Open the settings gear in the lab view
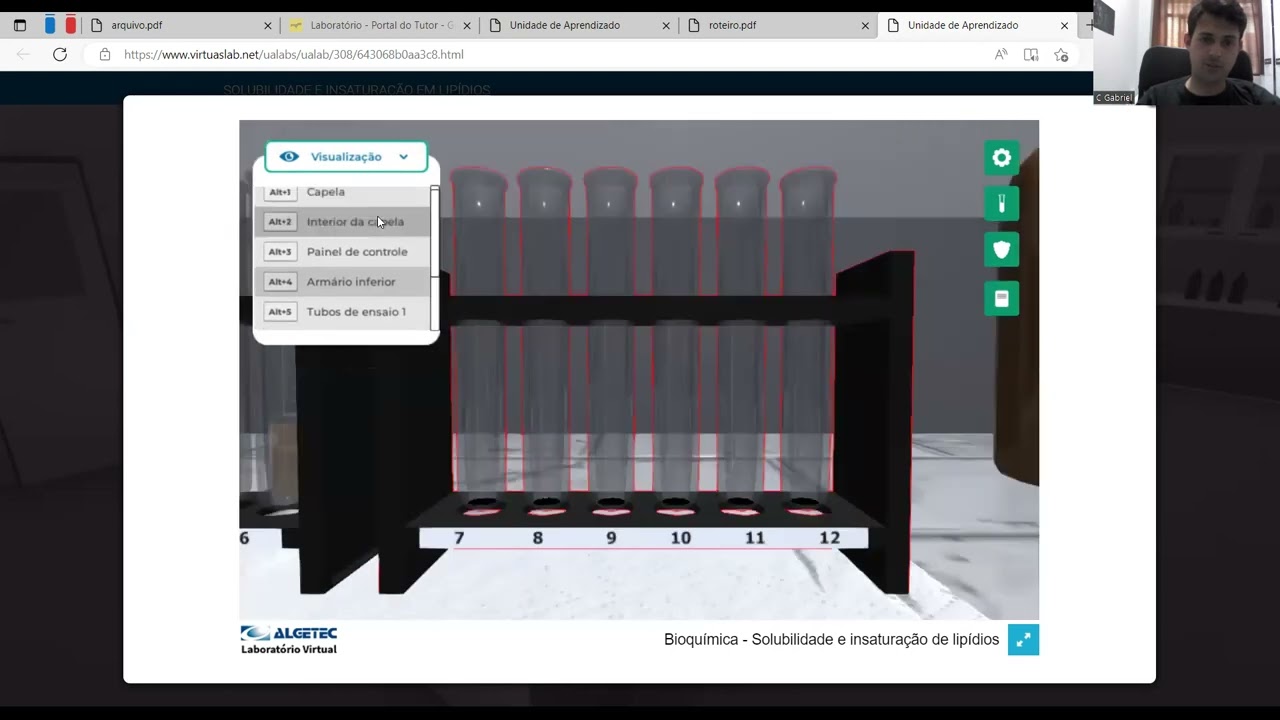Viewport: 1280px width, 720px height. click(1001, 158)
